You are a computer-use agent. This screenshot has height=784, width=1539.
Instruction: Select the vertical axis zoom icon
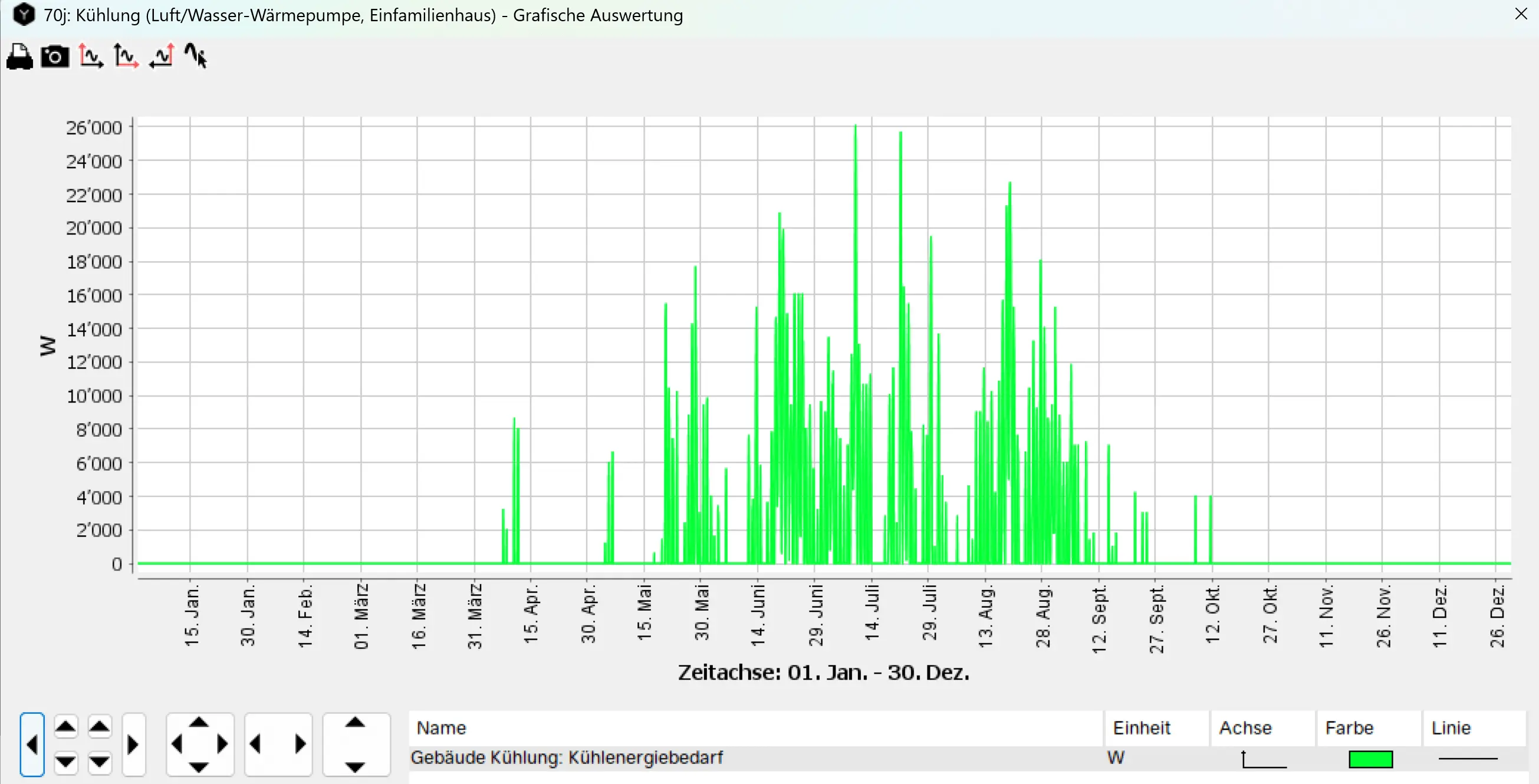[x=90, y=57]
